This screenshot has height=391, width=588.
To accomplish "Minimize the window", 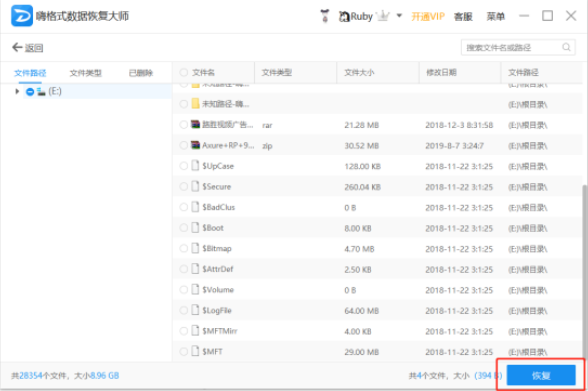I will (x=524, y=16).
